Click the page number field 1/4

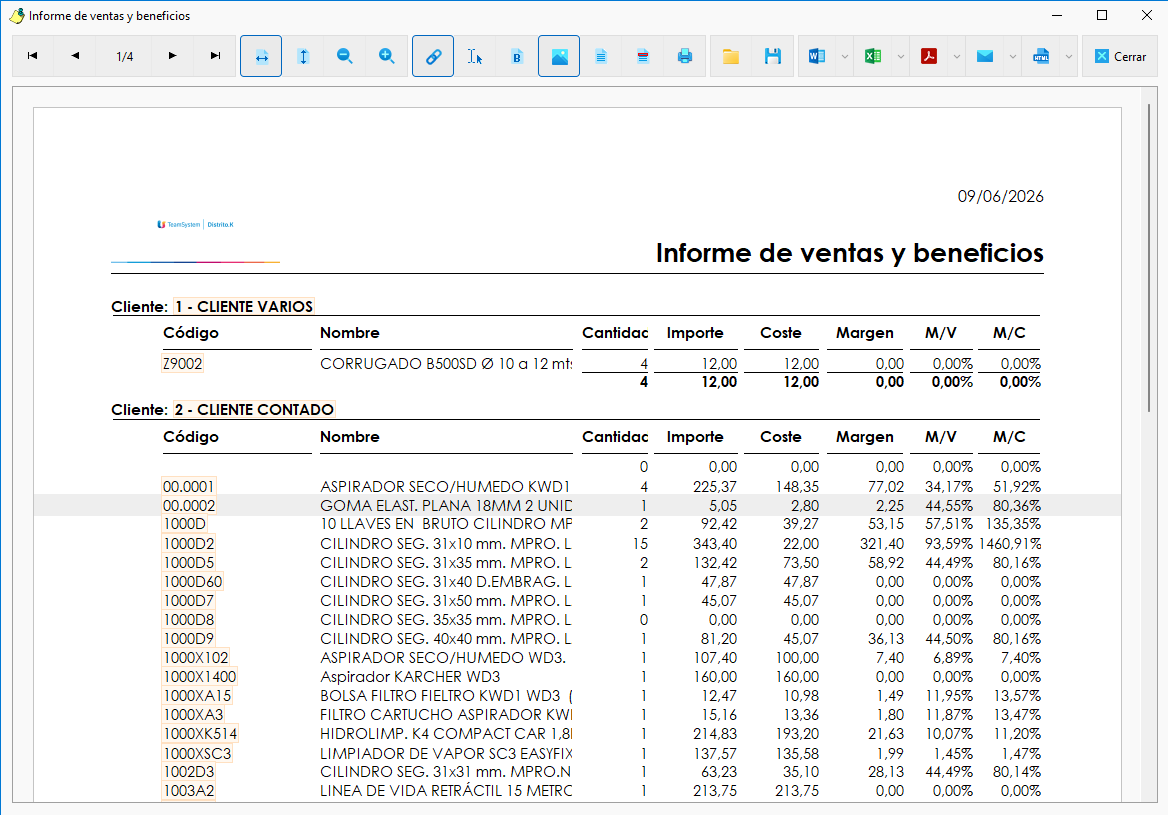(125, 56)
